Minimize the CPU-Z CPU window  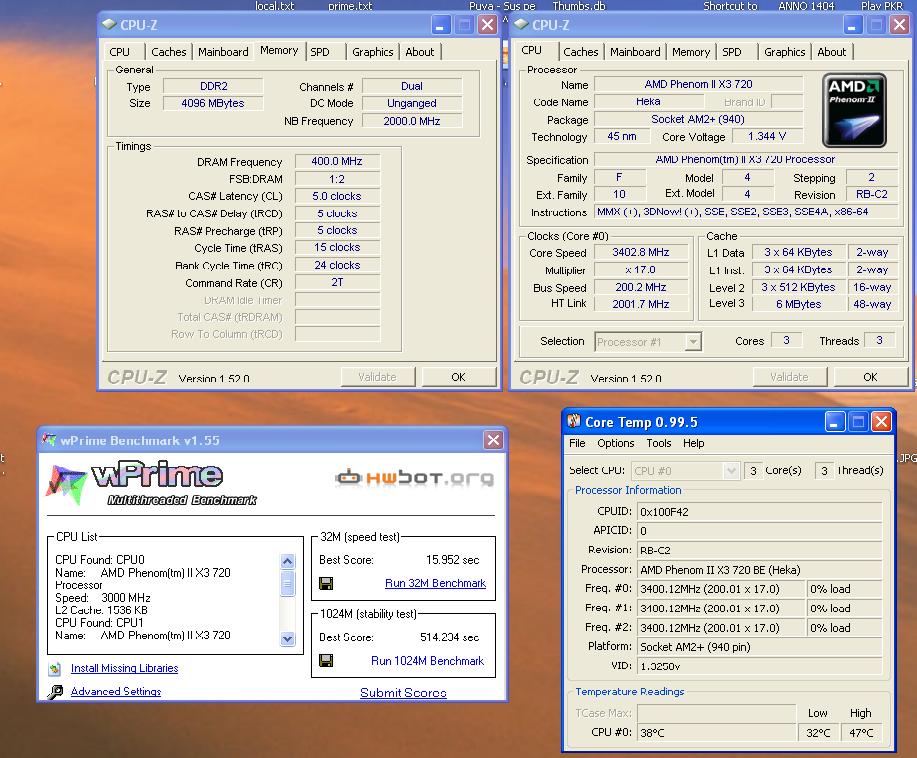pyautogui.click(x=853, y=25)
